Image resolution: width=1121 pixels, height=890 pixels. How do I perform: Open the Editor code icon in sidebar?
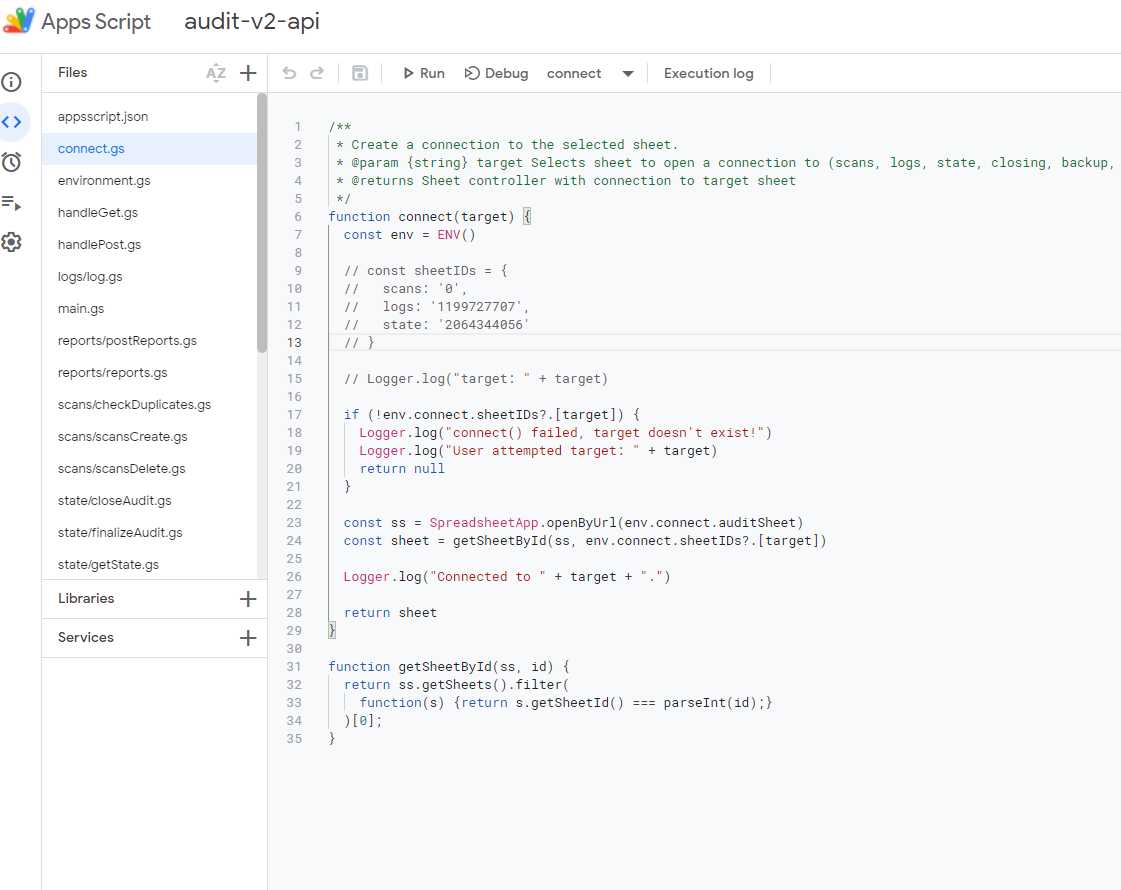pyautogui.click(x=11, y=122)
